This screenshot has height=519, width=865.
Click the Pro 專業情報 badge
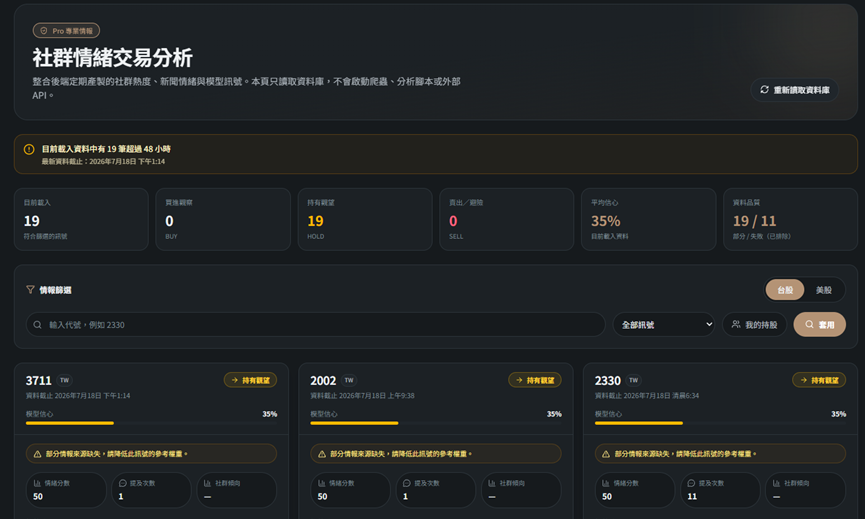point(66,31)
